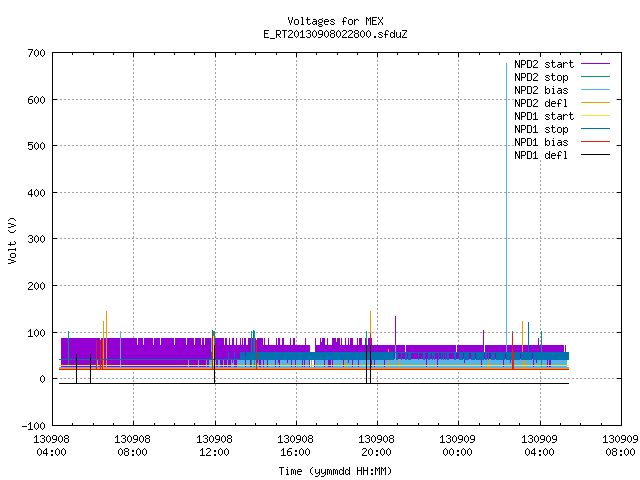Click the green NPD2 stop legend line
Viewport: 640px width, 480px height.
point(595,77)
